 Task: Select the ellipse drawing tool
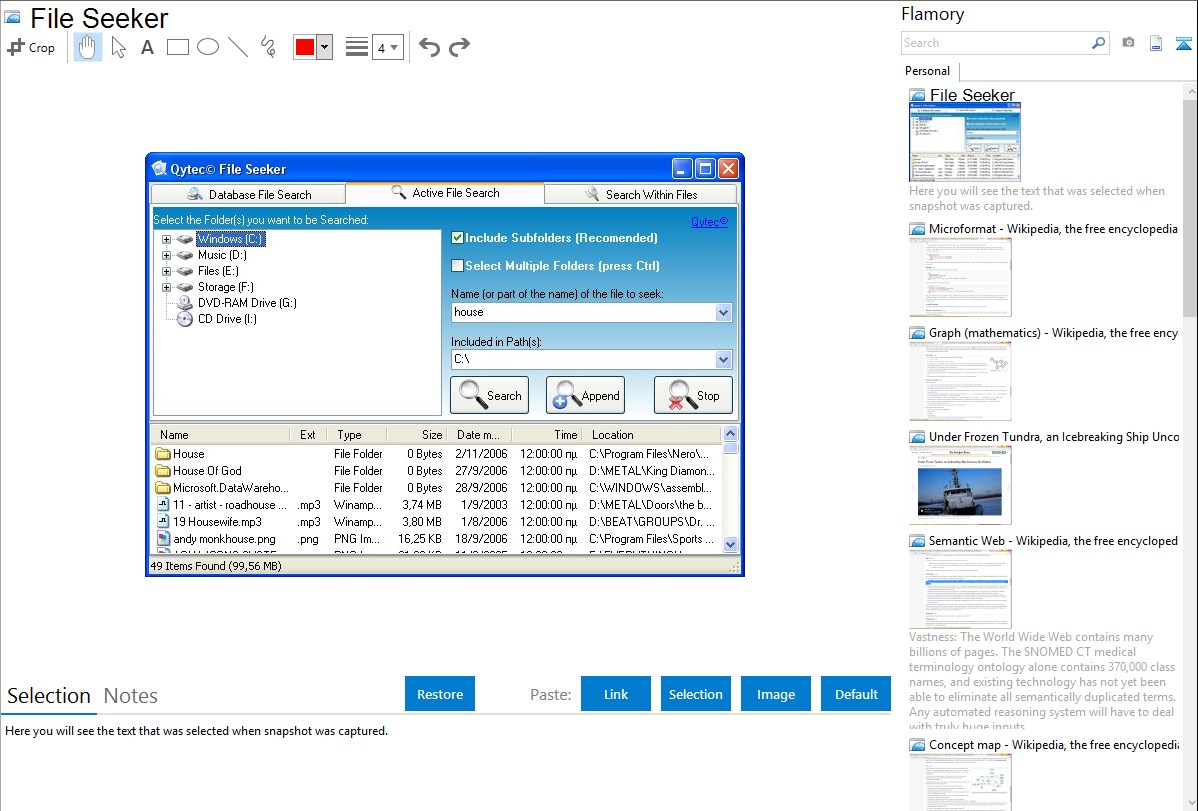pos(208,47)
